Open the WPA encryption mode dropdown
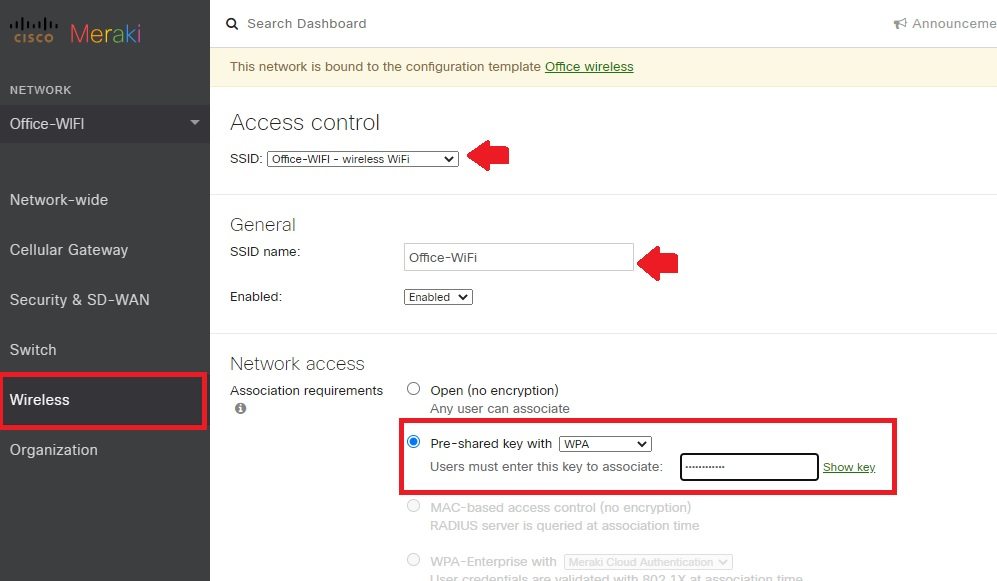Image resolution: width=997 pixels, height=581 pixels. point(605,444)
